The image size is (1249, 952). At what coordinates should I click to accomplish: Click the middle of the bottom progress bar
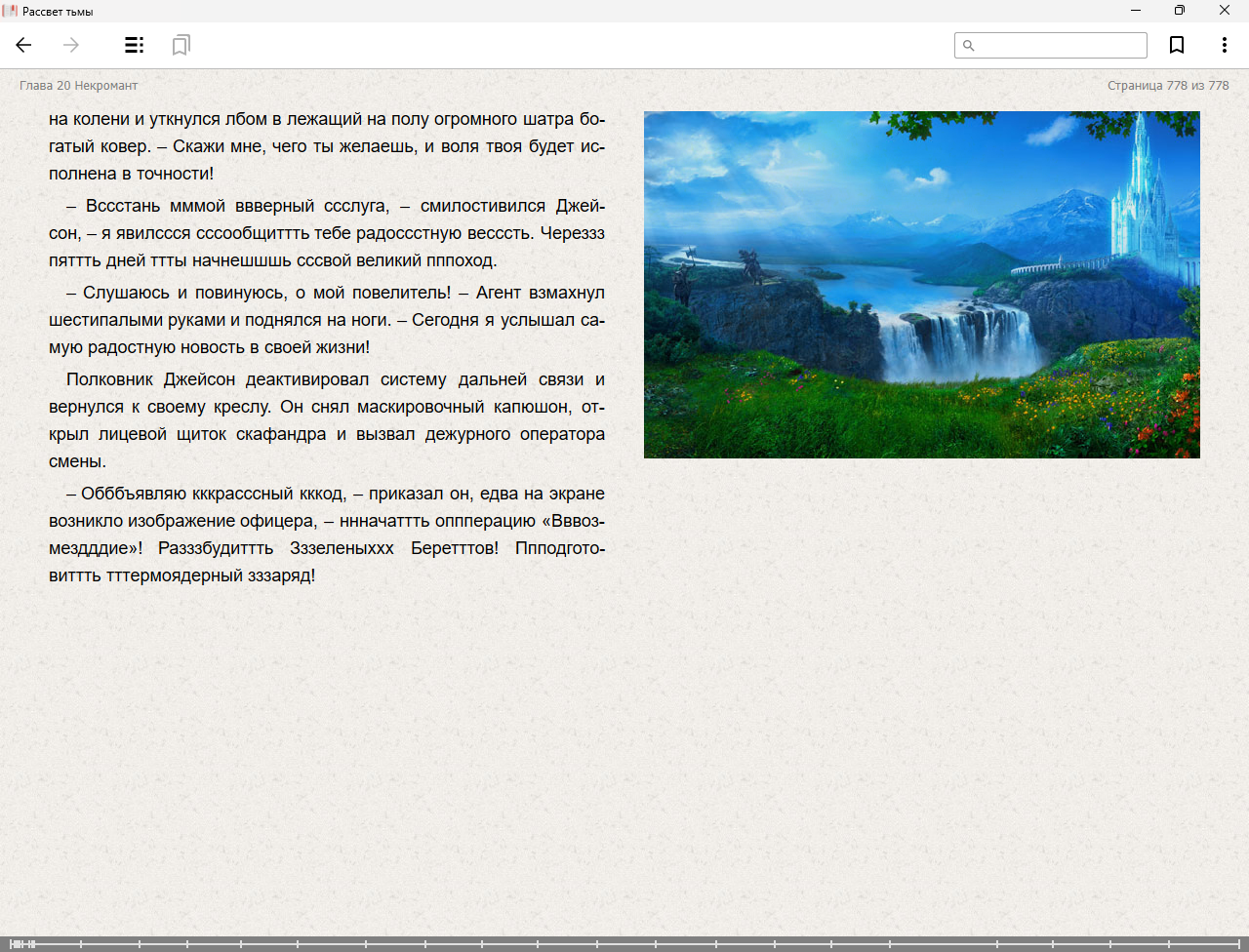(624, 943)
